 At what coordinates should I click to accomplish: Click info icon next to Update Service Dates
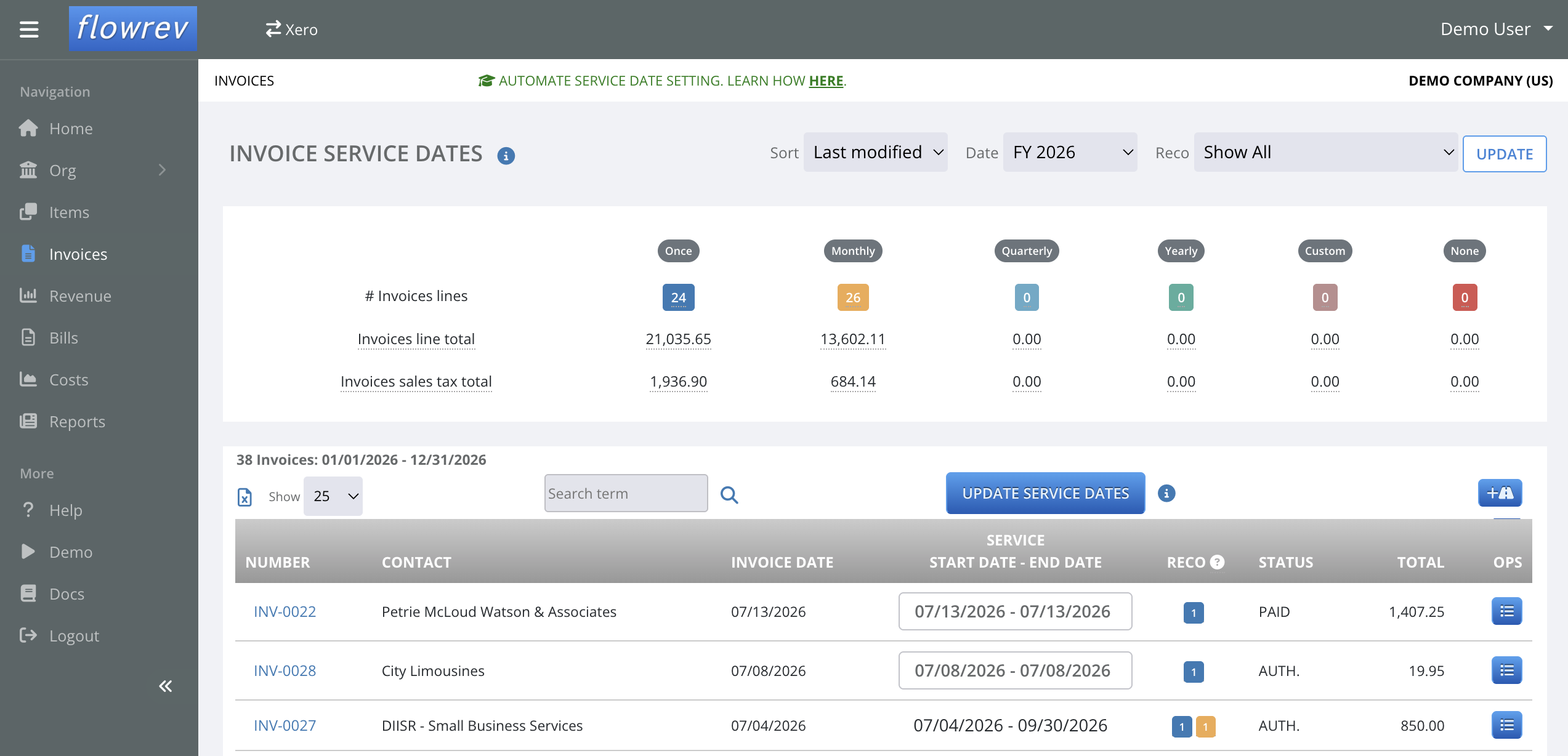pos(1166,493)
